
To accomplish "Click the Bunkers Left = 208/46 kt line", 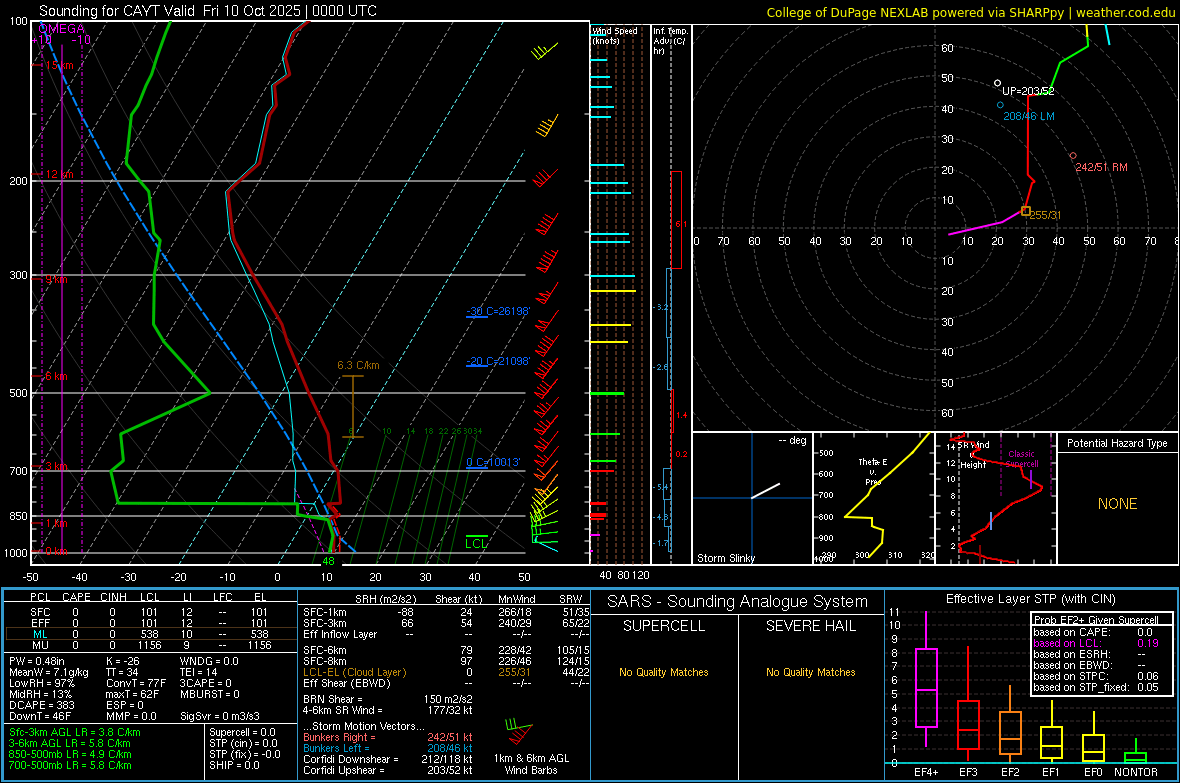I will 388,748.
